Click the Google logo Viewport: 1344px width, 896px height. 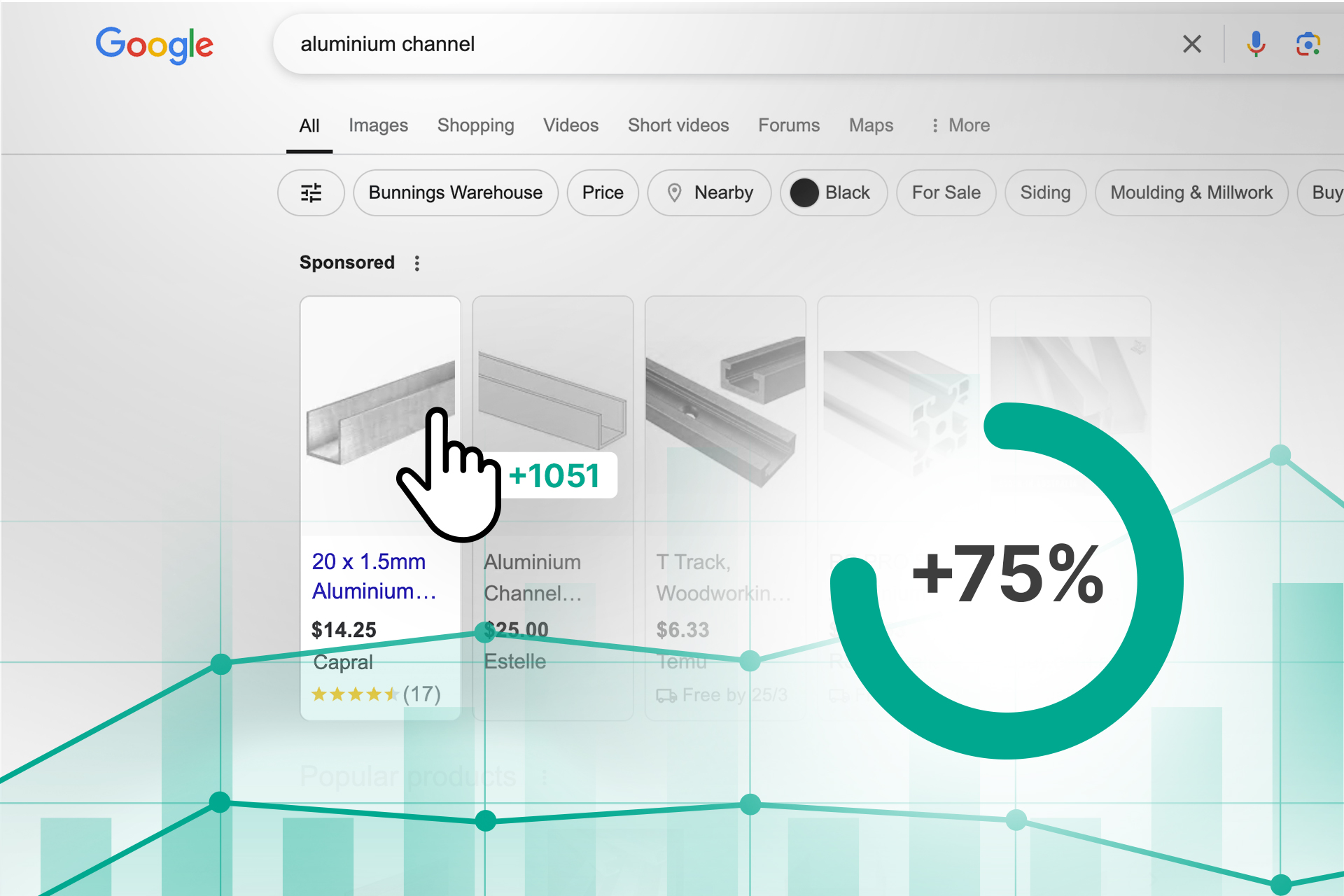(x=155, y=45)
